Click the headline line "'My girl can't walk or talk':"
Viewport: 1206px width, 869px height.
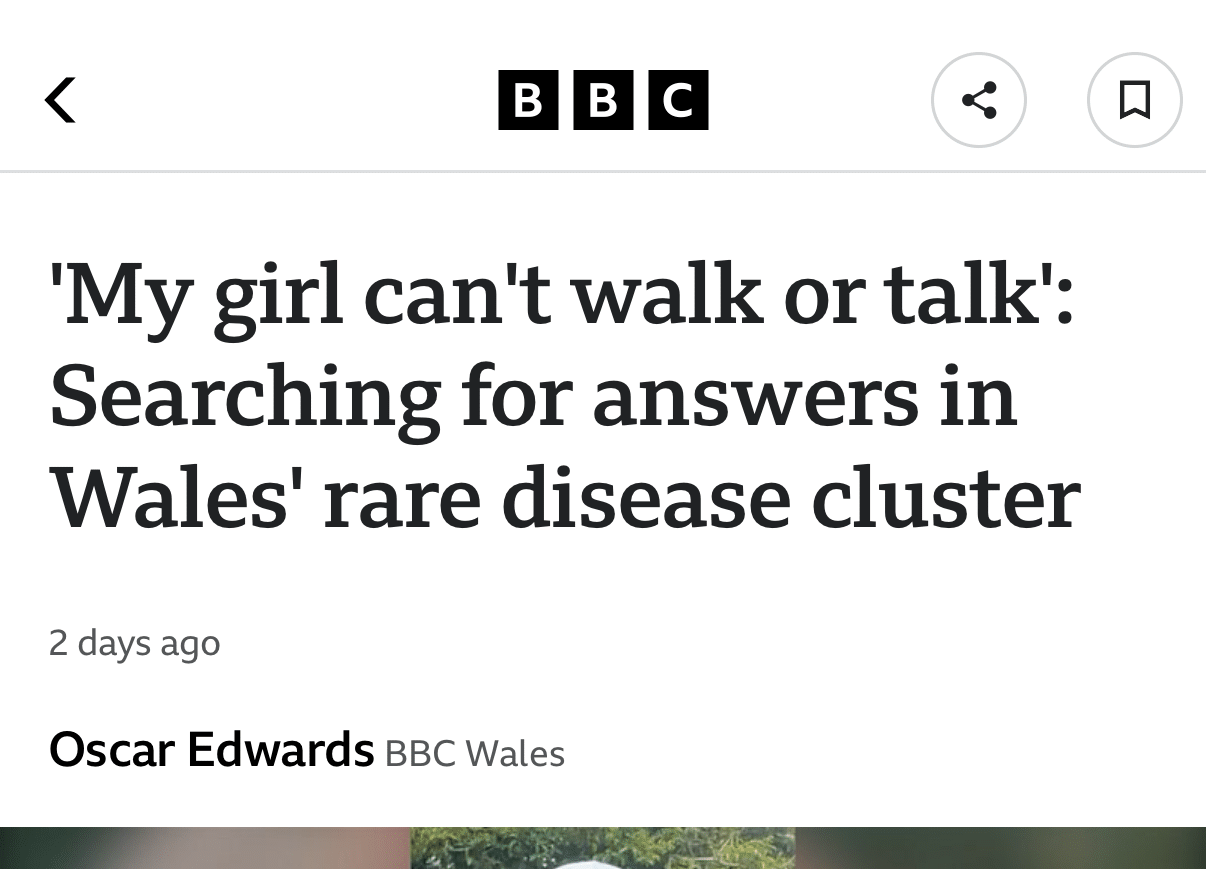561,296
